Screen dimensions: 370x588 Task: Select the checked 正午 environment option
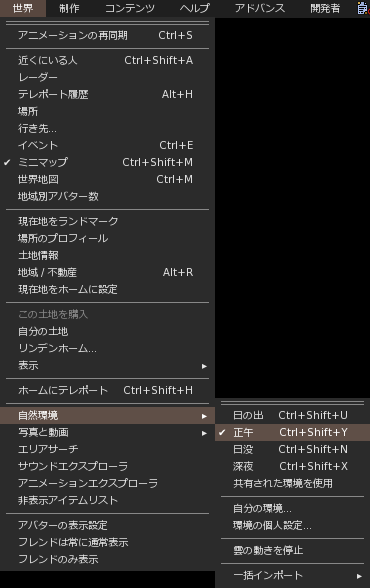click(292, 432)
